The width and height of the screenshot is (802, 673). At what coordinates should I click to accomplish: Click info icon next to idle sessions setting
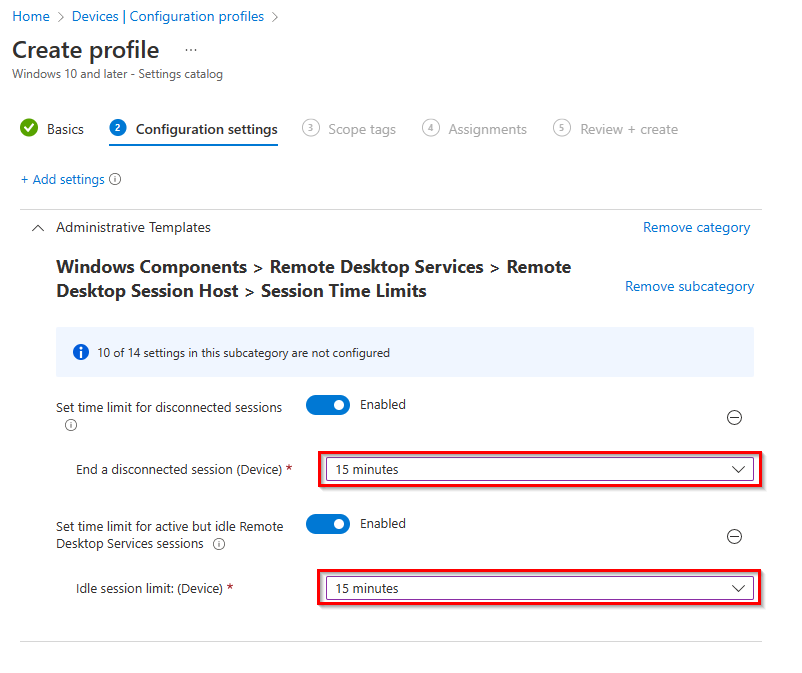pyautogui.click(x=219, y=544)
